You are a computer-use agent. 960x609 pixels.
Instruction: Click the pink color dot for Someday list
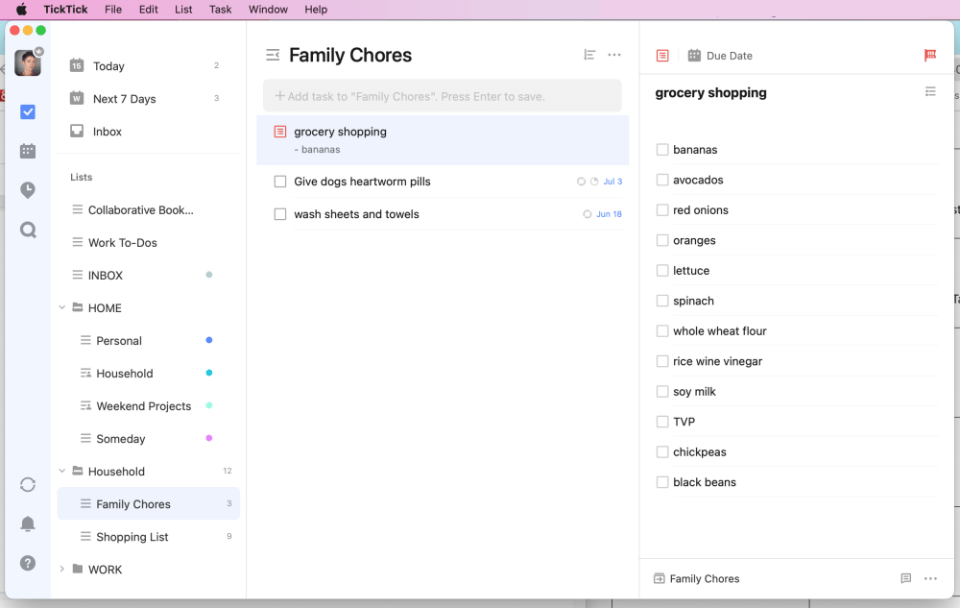point(209,438)
